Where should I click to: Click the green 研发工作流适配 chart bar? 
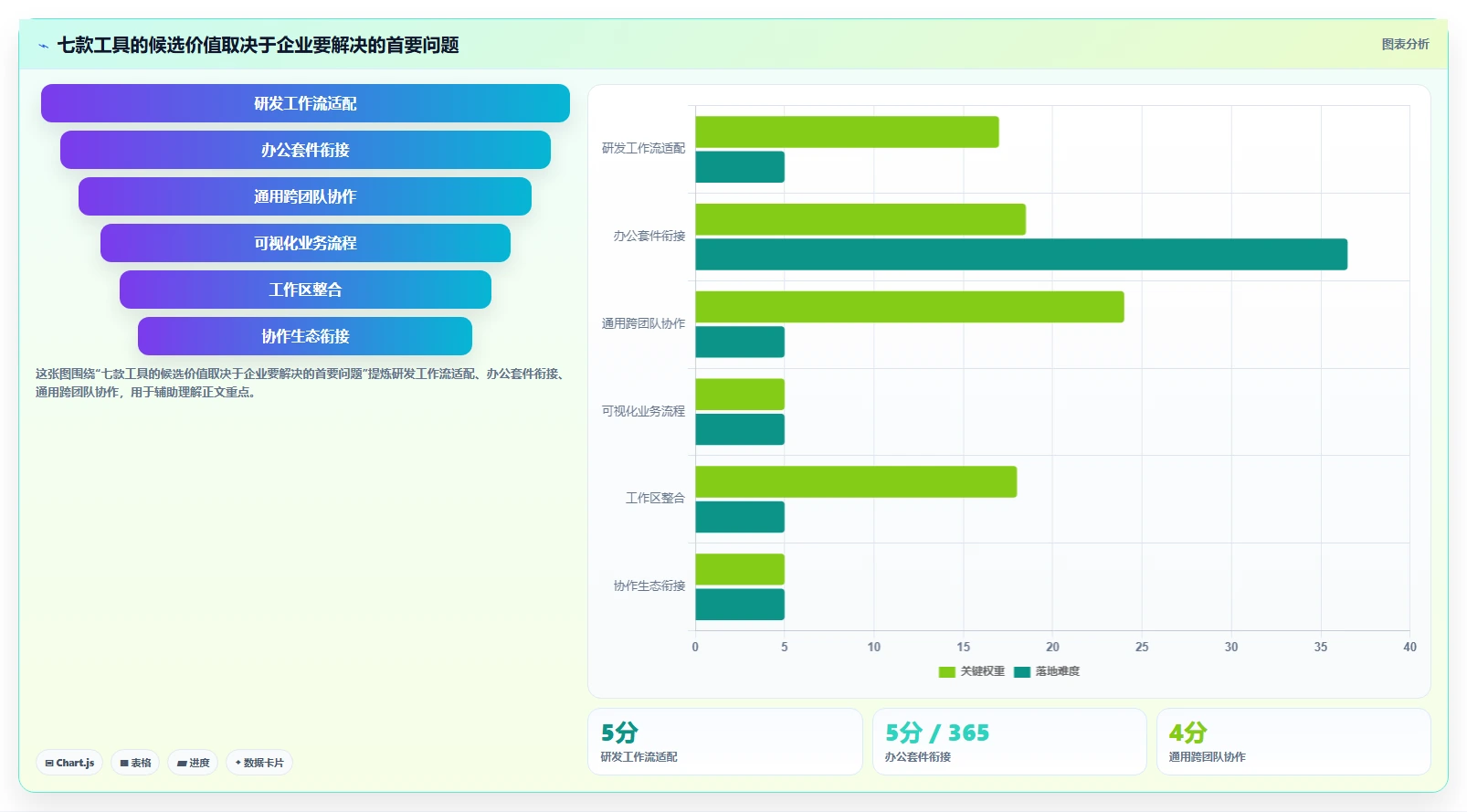pyautogui.click(x=847, y=132)
